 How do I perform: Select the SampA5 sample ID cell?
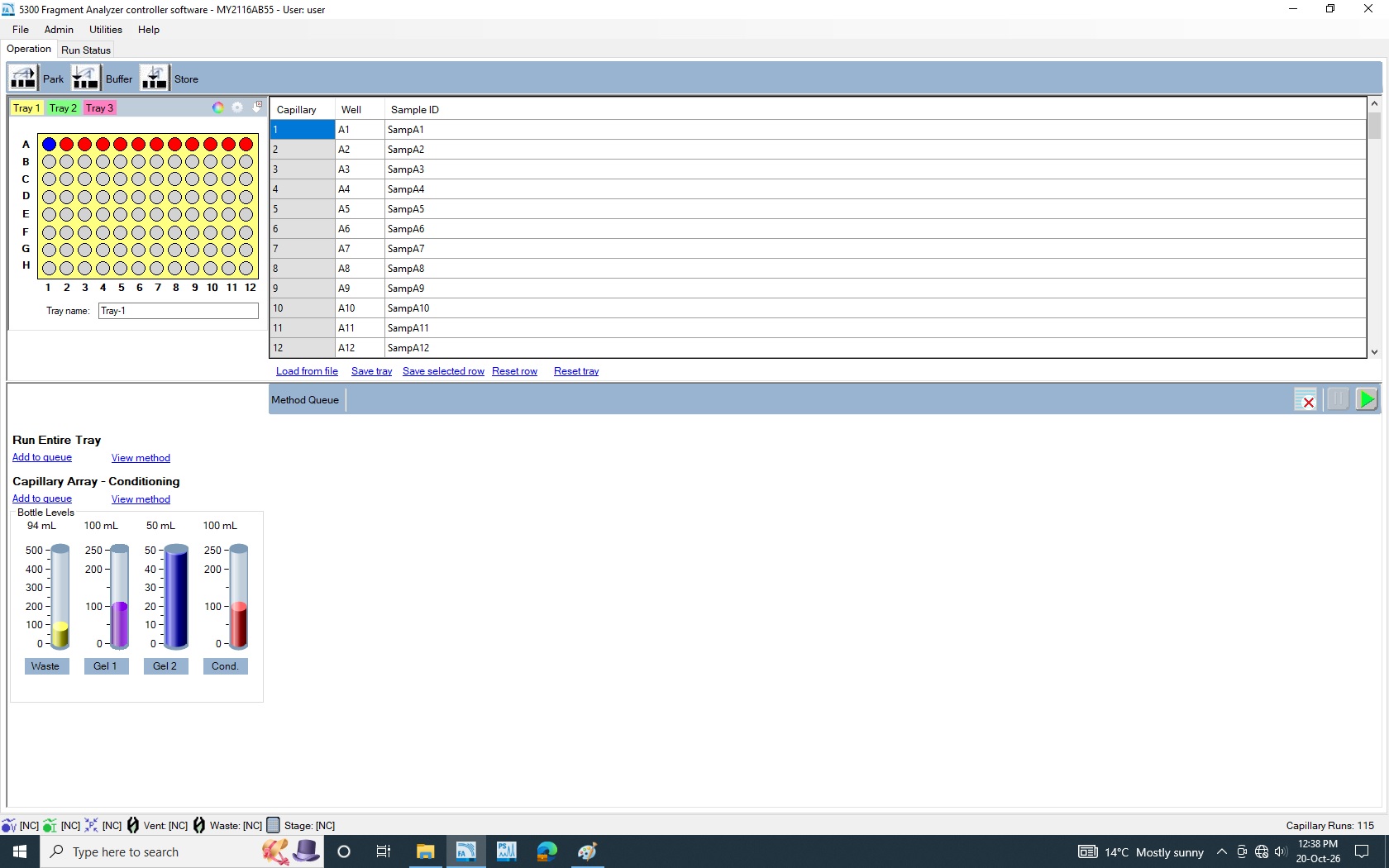point(875,209)
